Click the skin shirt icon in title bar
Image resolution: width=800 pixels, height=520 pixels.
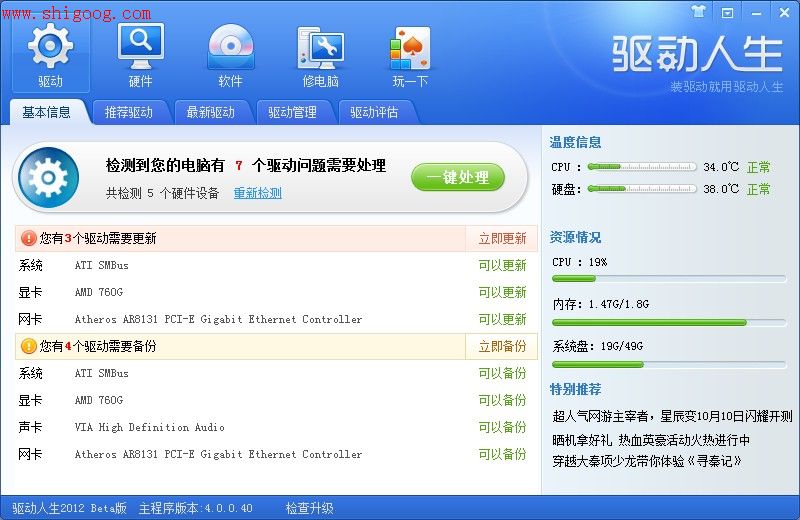pyautogui.click(x=698, y=12)
